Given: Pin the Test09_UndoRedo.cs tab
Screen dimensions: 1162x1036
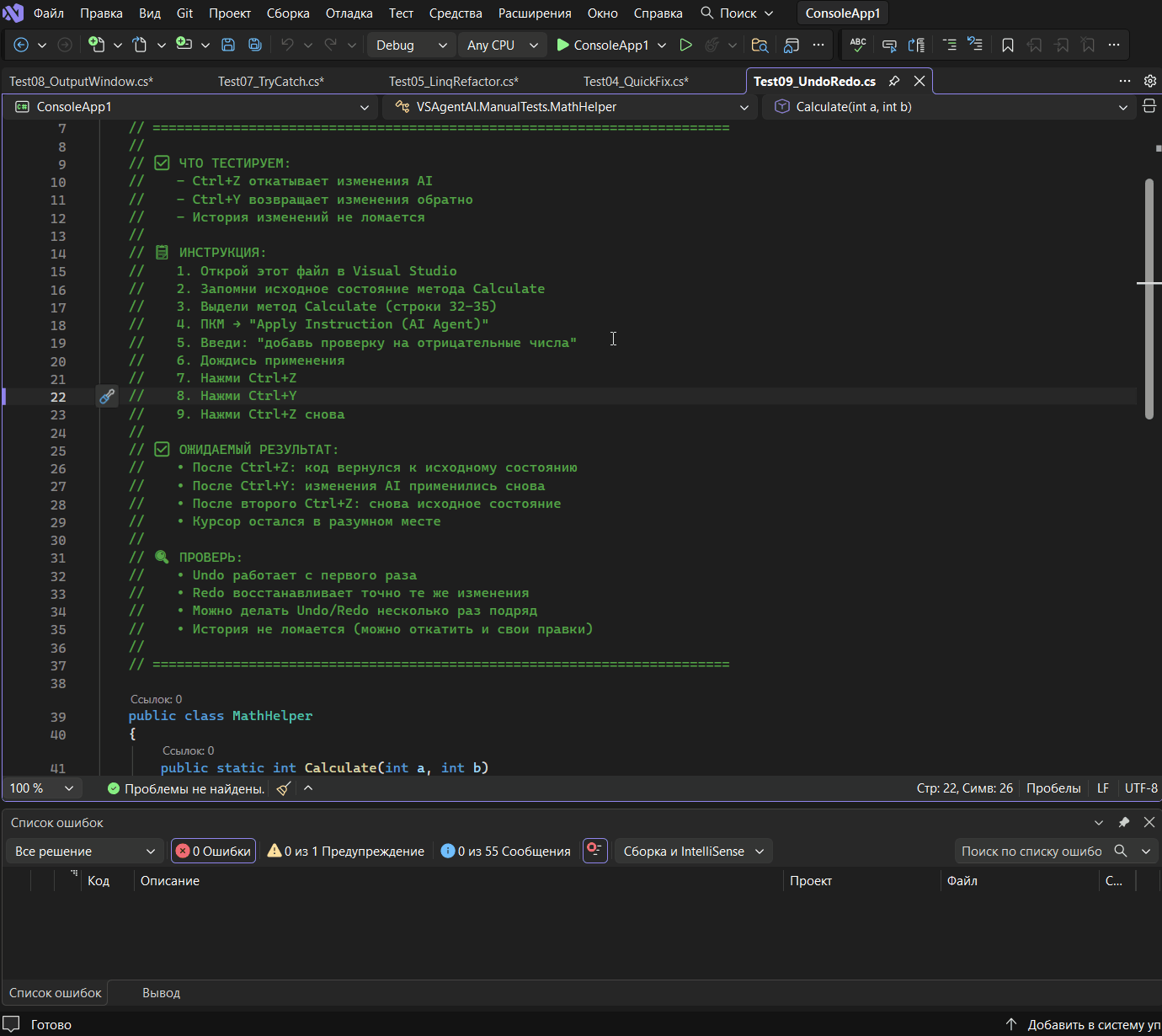Looking at the screenshot, I should (894, 81).
